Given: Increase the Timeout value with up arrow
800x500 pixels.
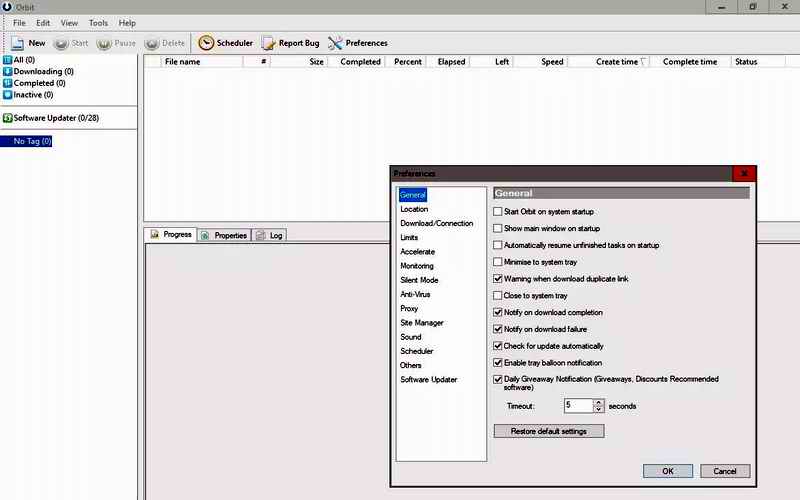Looking at the screenshot, I should 599,402.
